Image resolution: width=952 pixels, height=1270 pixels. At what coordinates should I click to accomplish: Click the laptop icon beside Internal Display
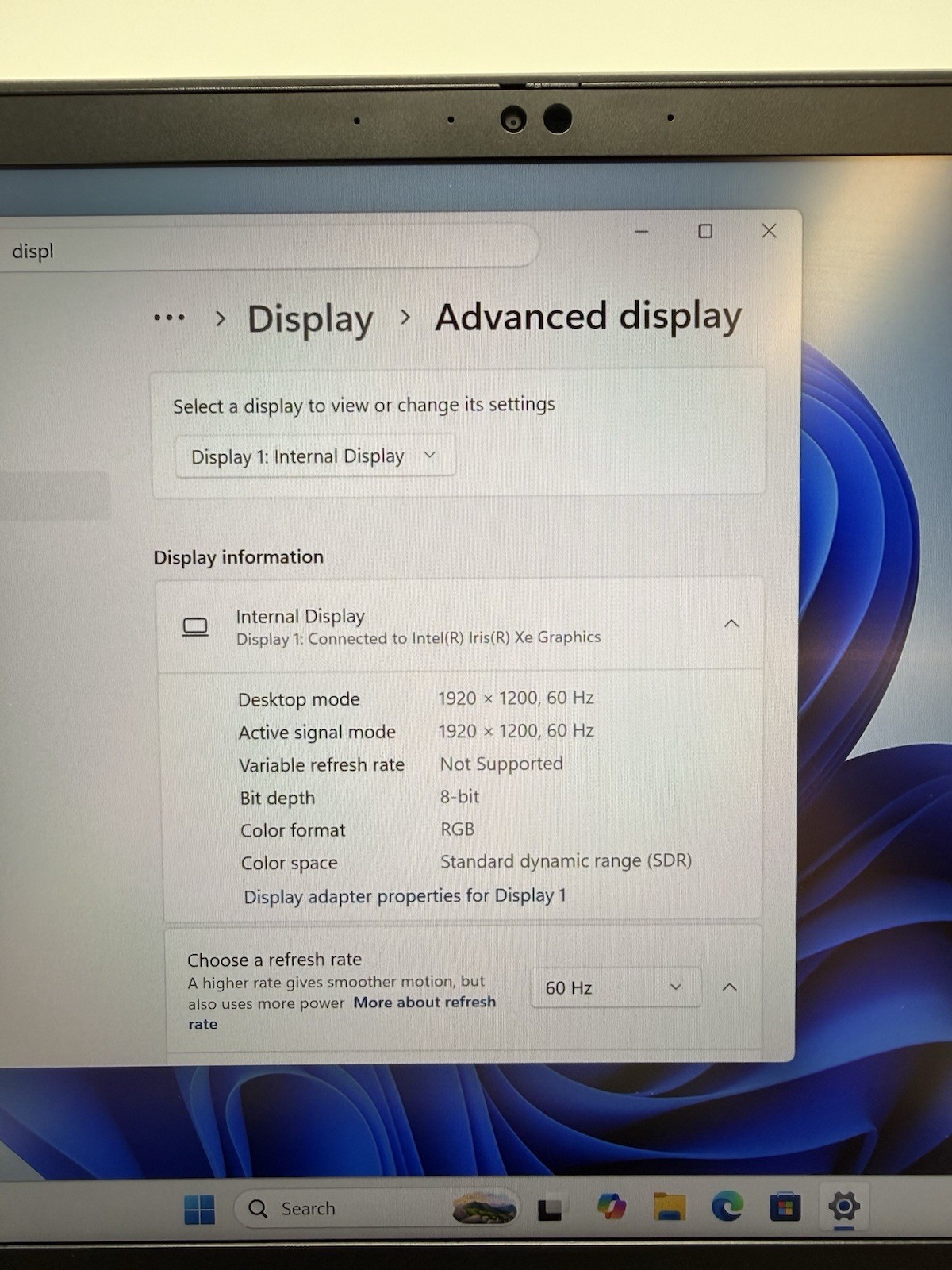pyautogui.click(x=195, y=627)
